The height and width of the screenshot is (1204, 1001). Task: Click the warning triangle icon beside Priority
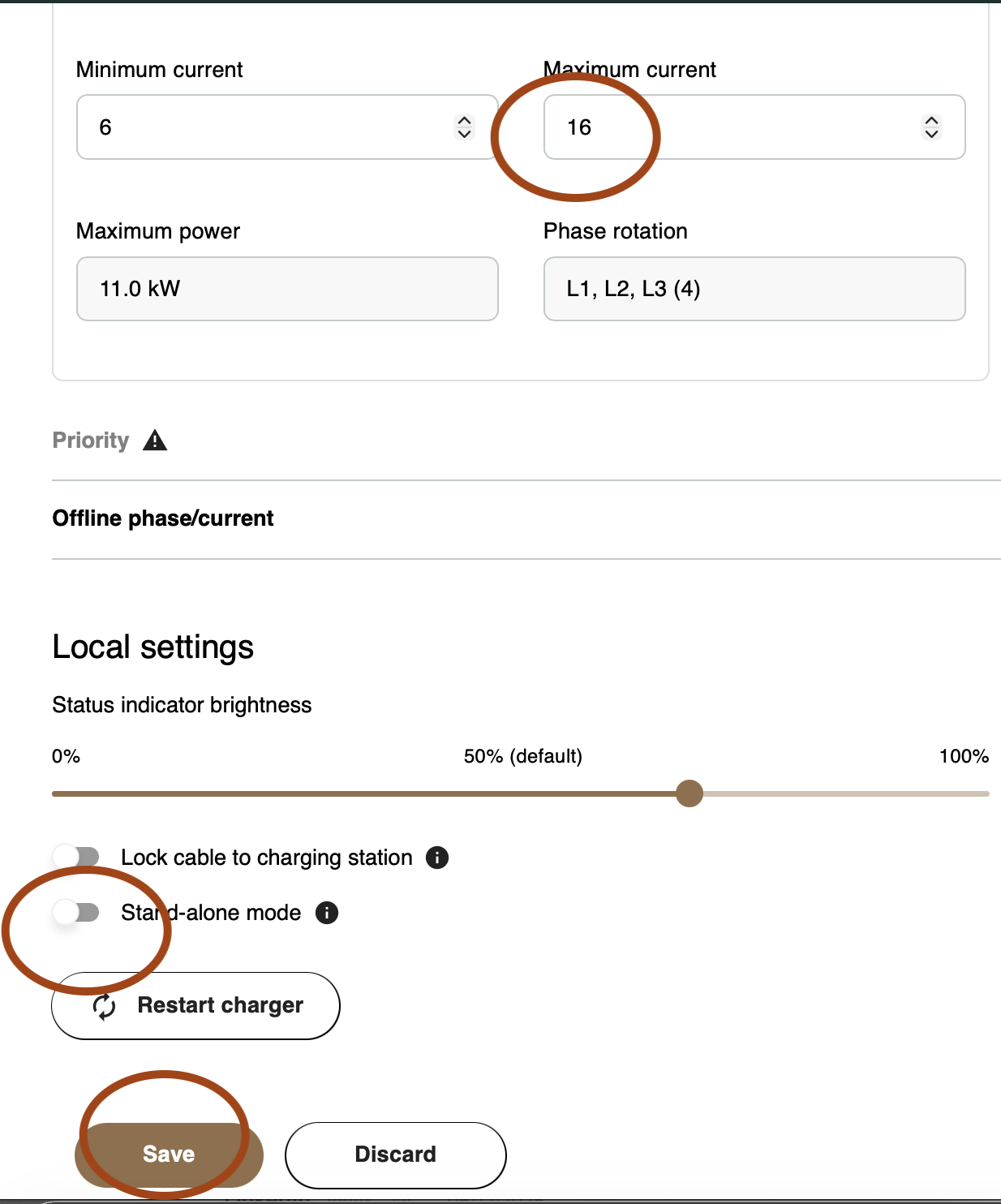coord(155,441)
